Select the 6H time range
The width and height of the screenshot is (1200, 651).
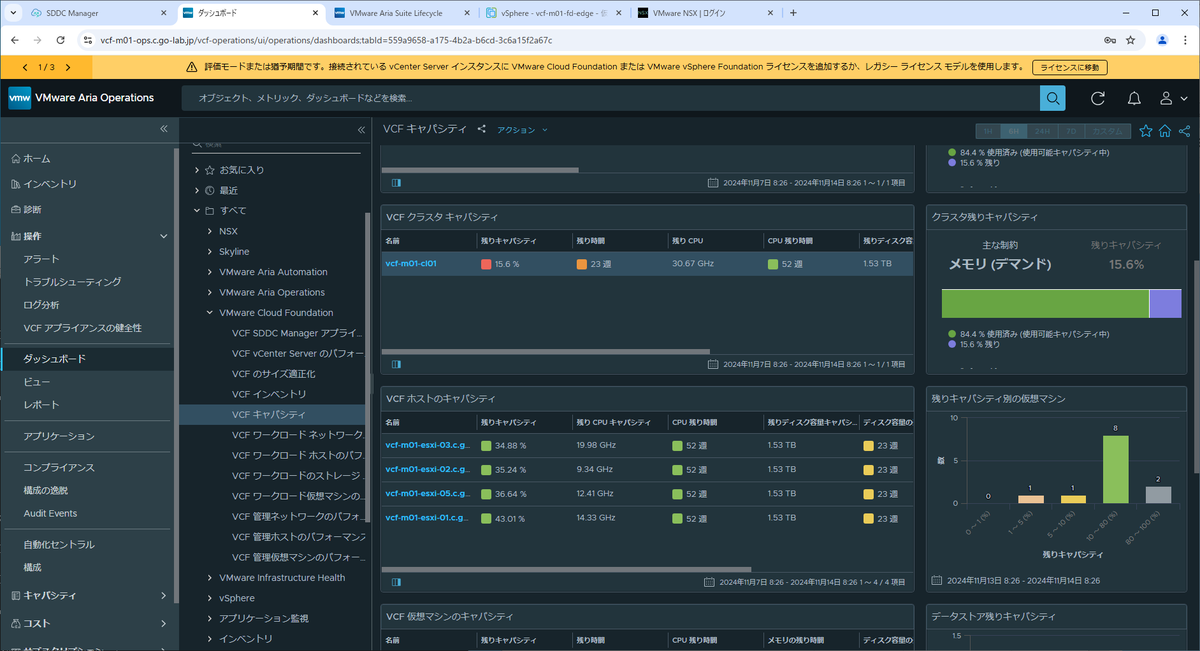1012,131
